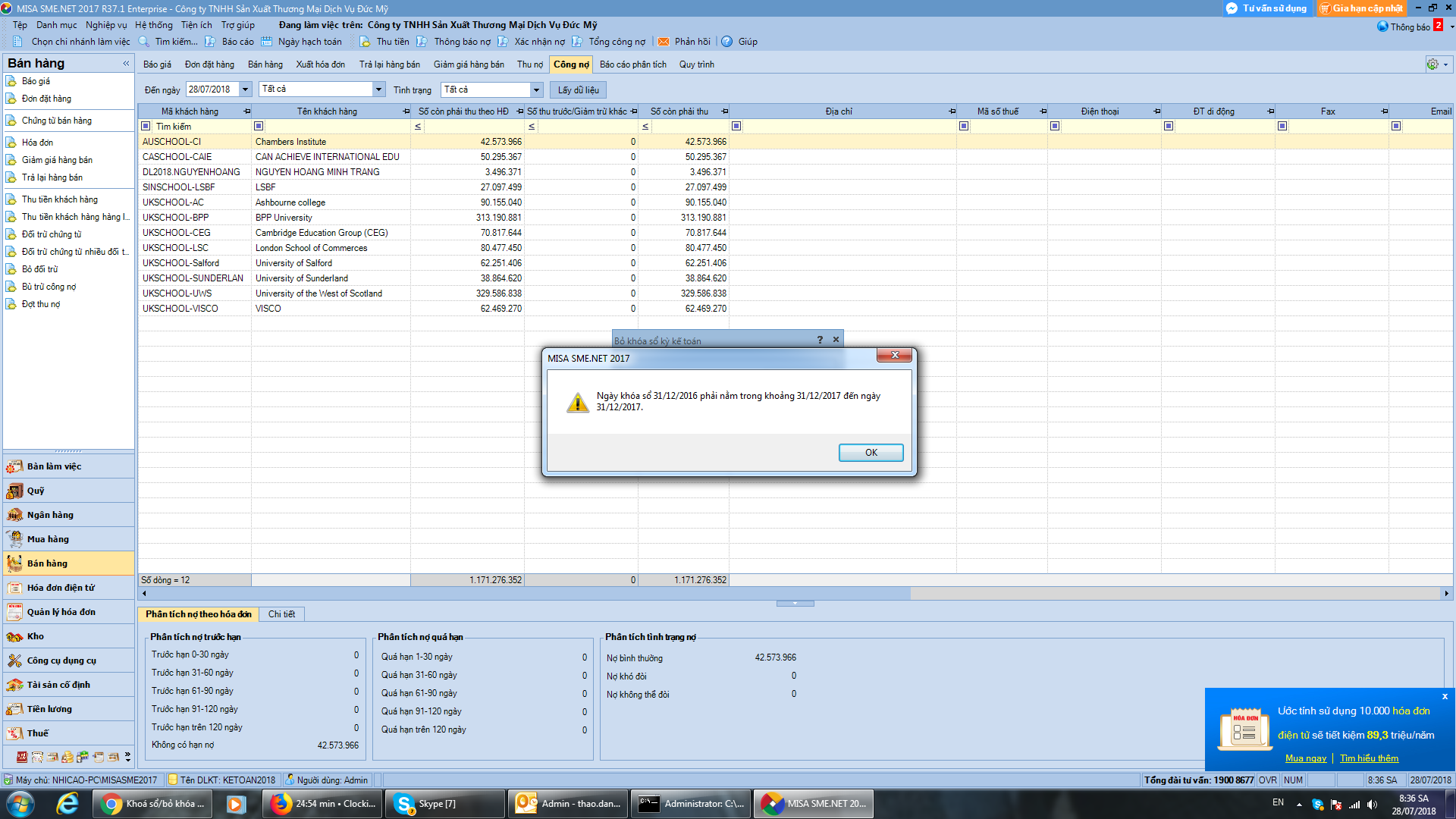Open the Hóa đơn điện tử module

69,588
